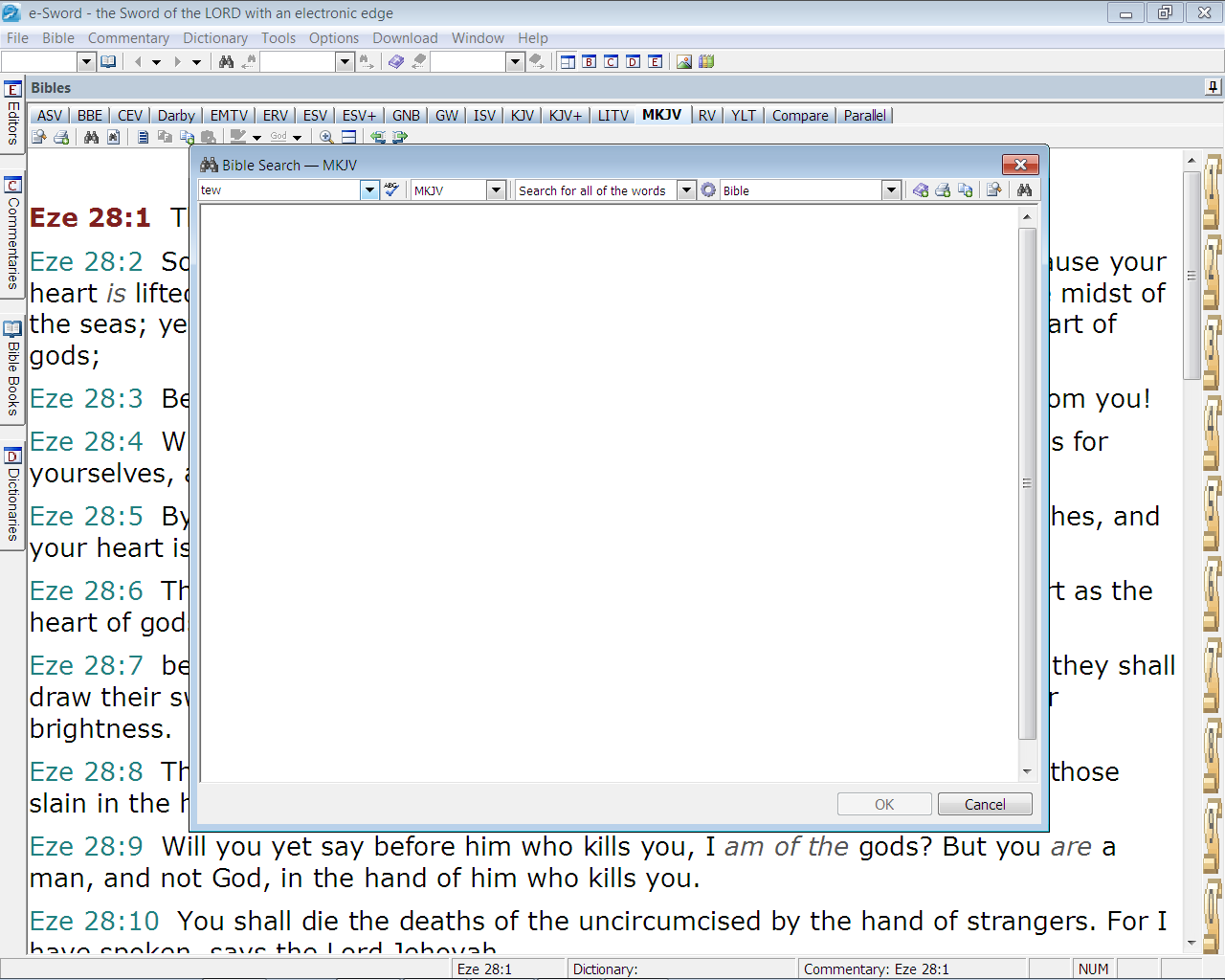Click the C (Commentary) pane icon

coord(612,61)
